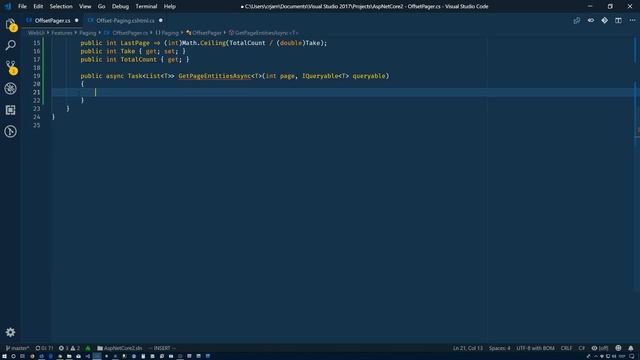Open notifications bell in status bar
Viewport: 640px width, 360px height.
tap(631, 348)
